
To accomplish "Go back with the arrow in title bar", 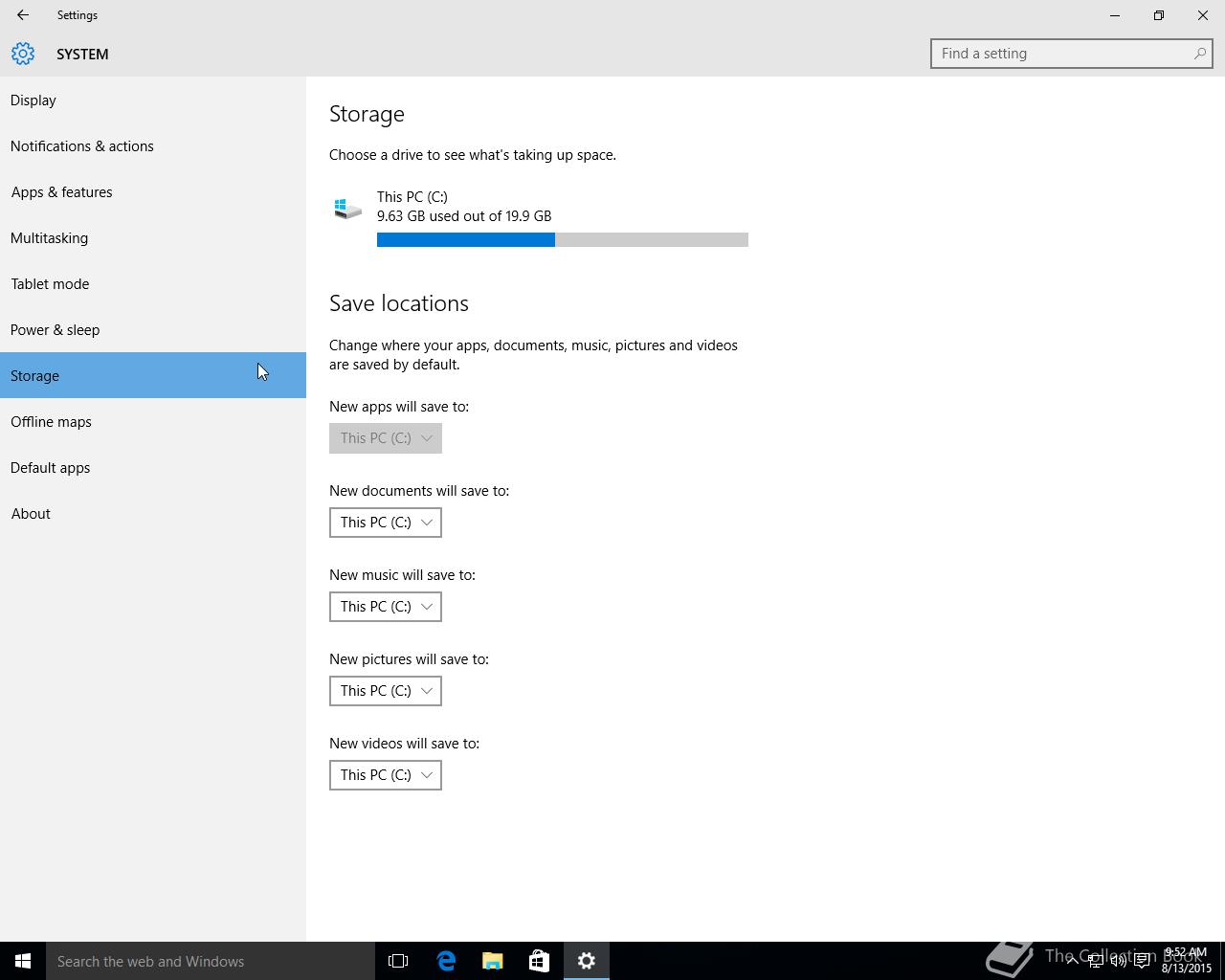I will tap(23, 15).
